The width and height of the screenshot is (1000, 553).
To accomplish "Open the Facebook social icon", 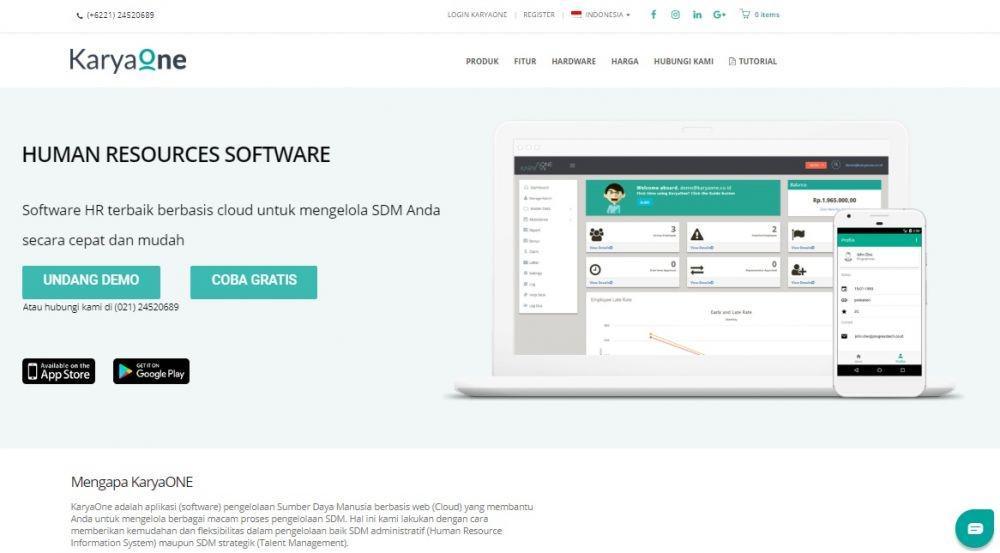I will coord(653,15).
